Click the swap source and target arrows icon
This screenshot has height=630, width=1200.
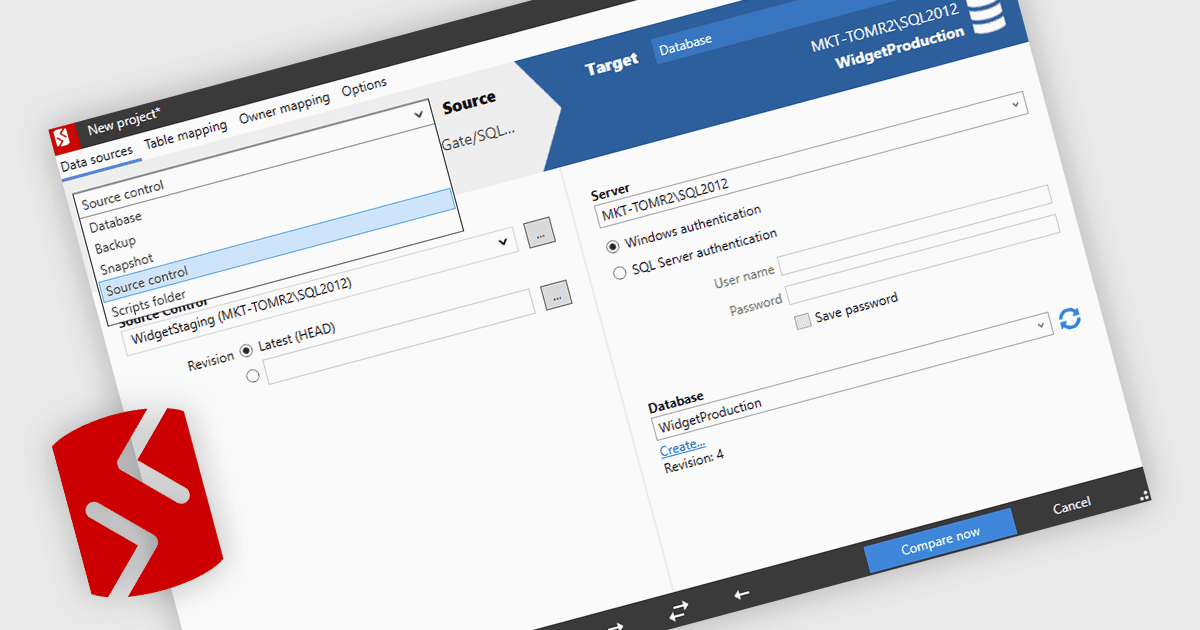pos(679,611)
